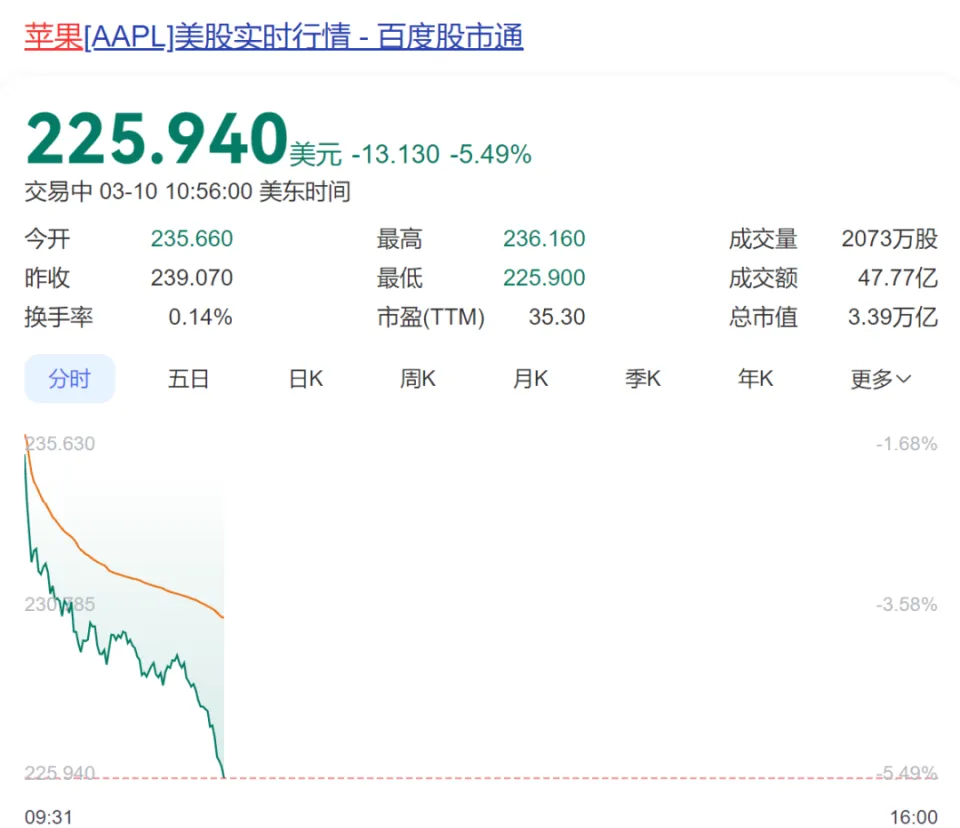The height and width of the screenshot is (828, 960).
Task: Click the 市盈(TTM) value 35.30
Action: point(556,318)
